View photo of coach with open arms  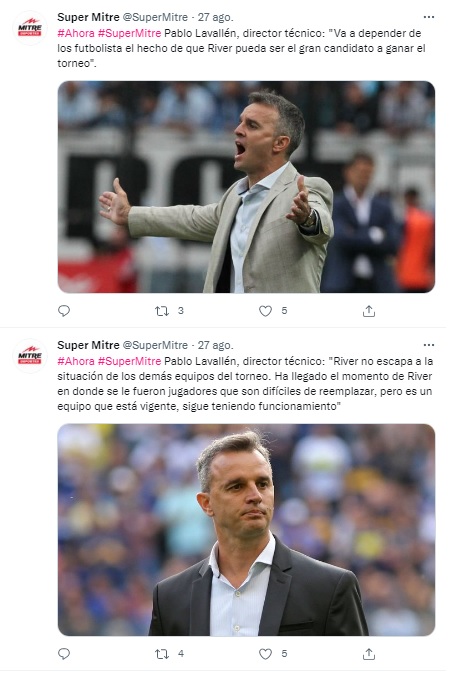(246, 187)
